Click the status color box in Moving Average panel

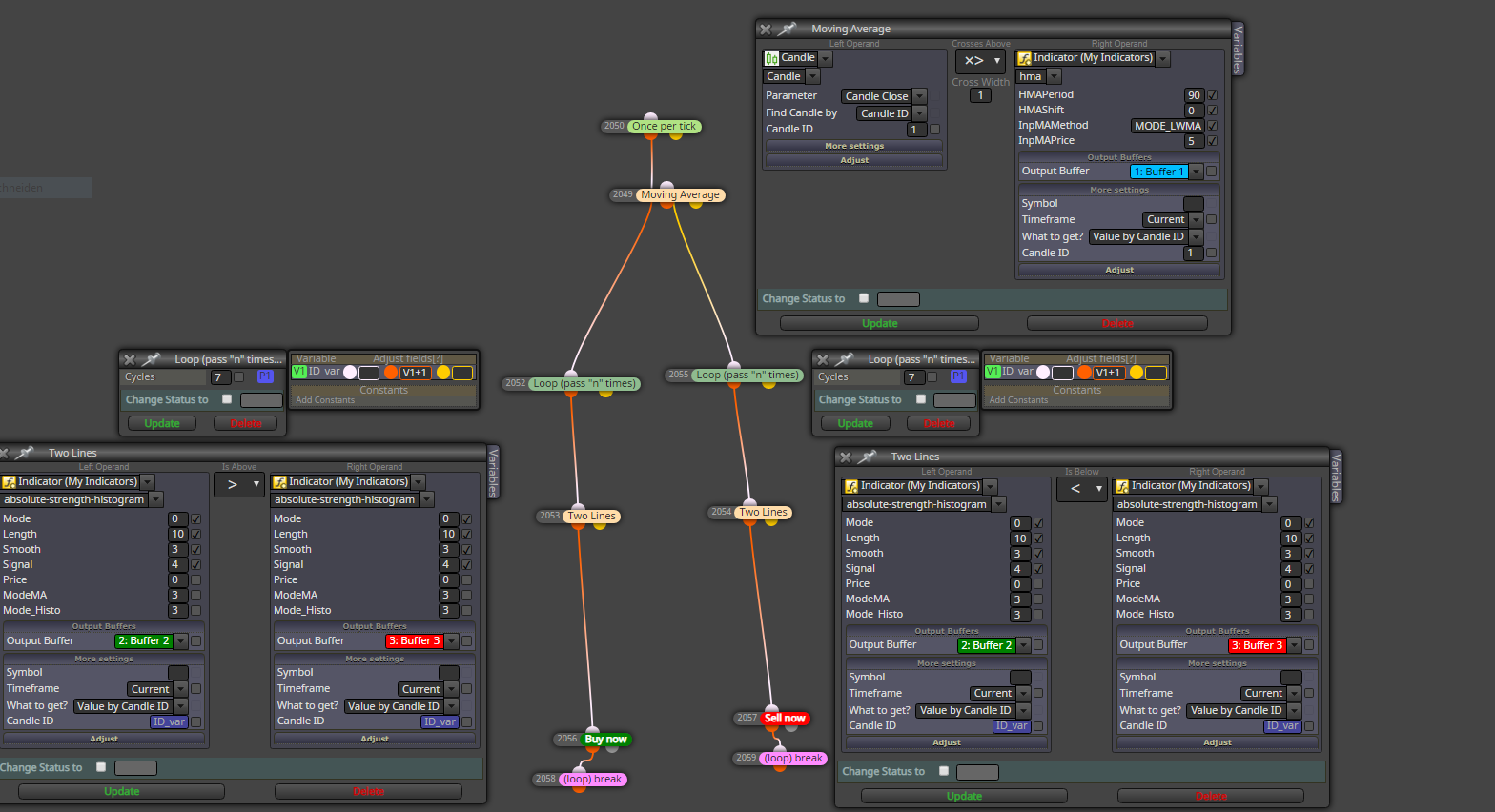(898, 299)
